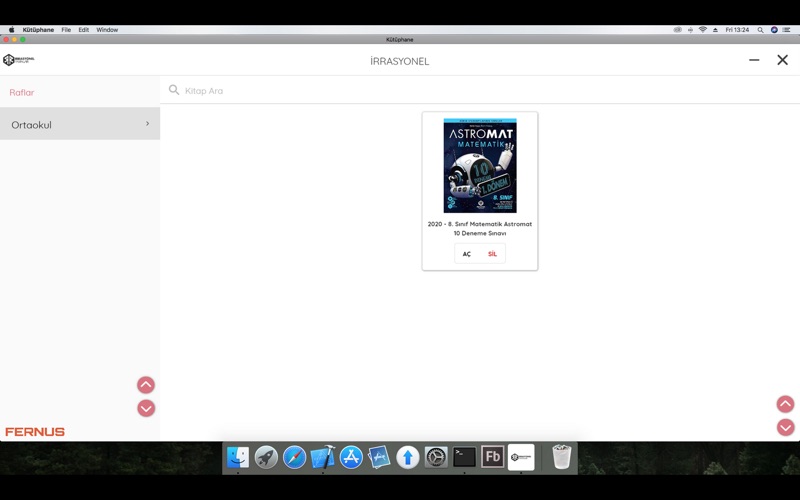Click into the Kitap Ara search field
800x500 pixels.
click(x=480, y=90)
